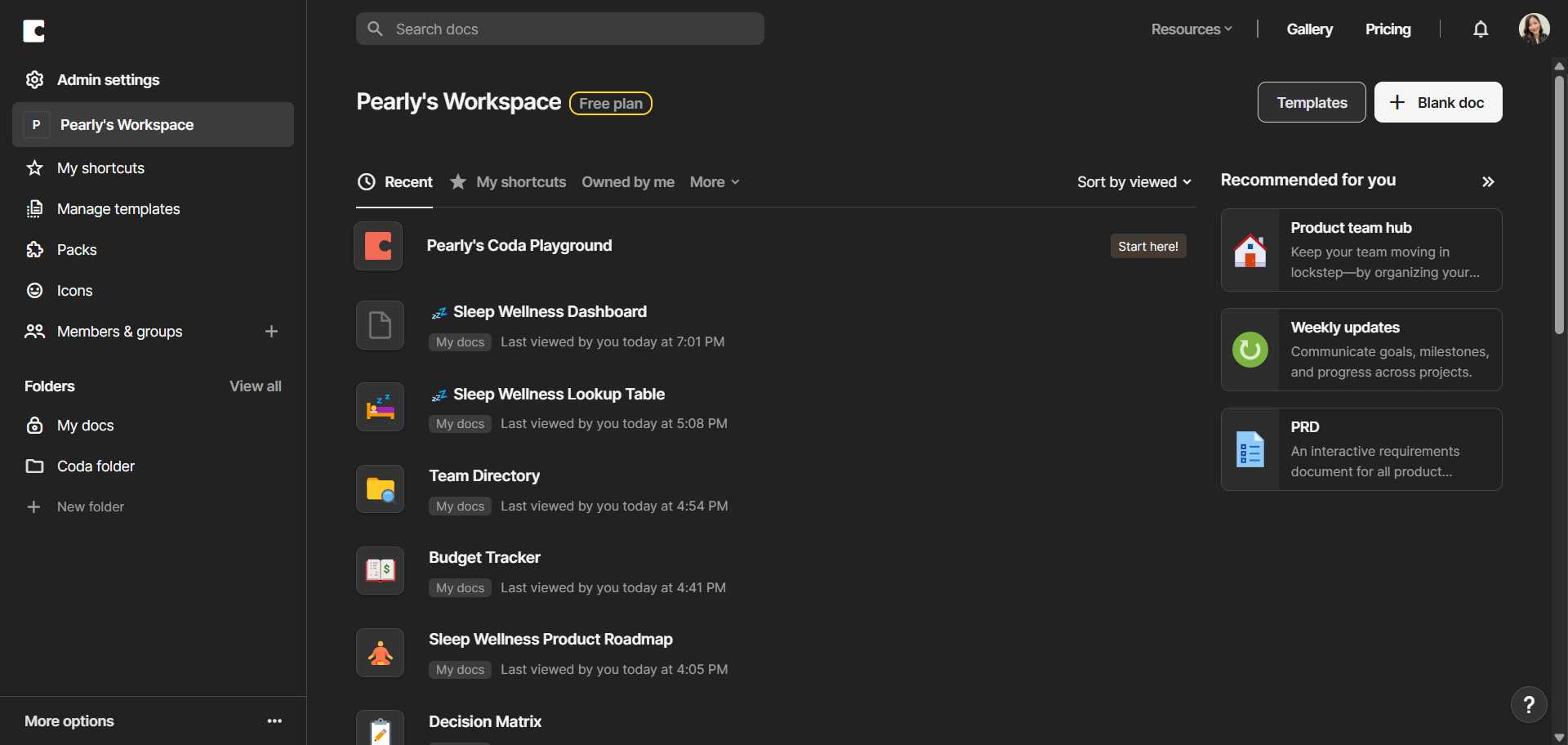Open Sleep Wellness Dashboard doc title

point(550,311)
